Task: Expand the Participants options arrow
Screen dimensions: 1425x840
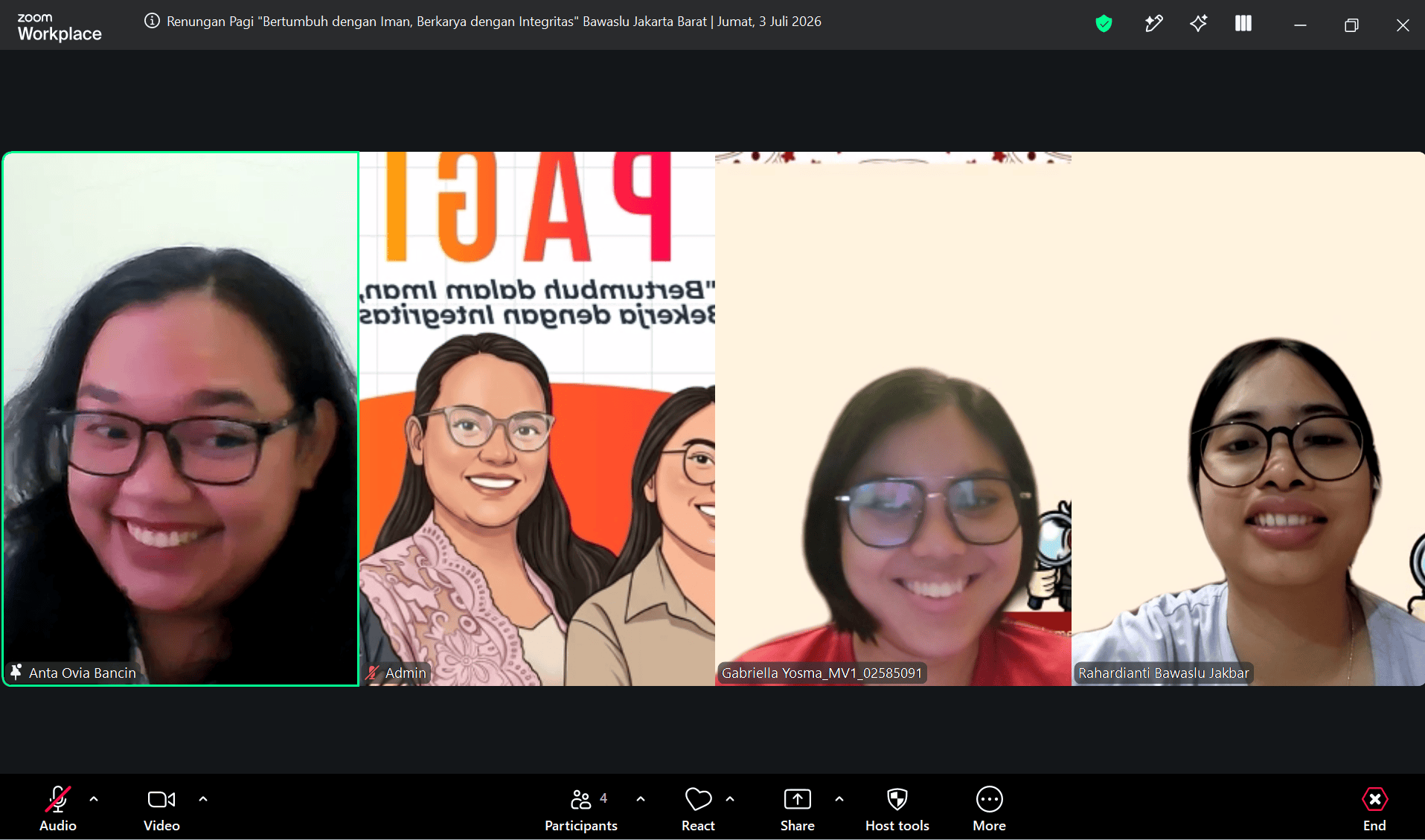Action: [641, 799]
